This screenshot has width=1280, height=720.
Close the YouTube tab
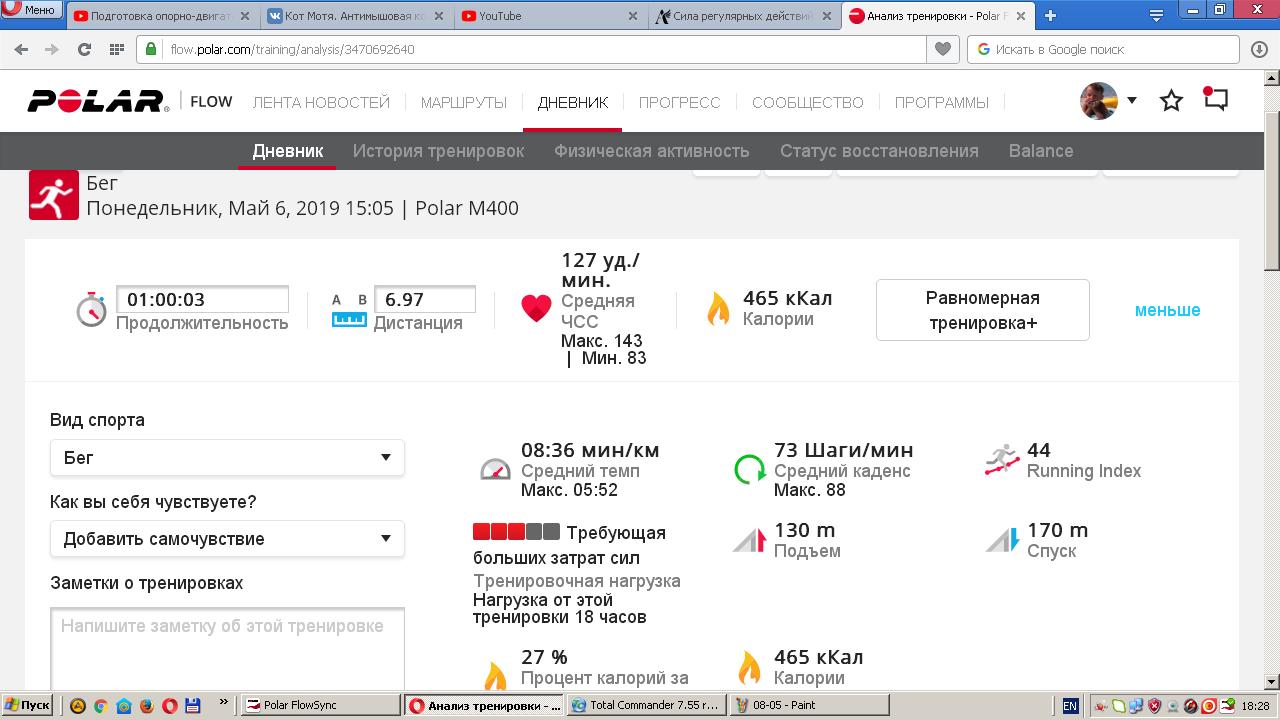click(633, 16)
